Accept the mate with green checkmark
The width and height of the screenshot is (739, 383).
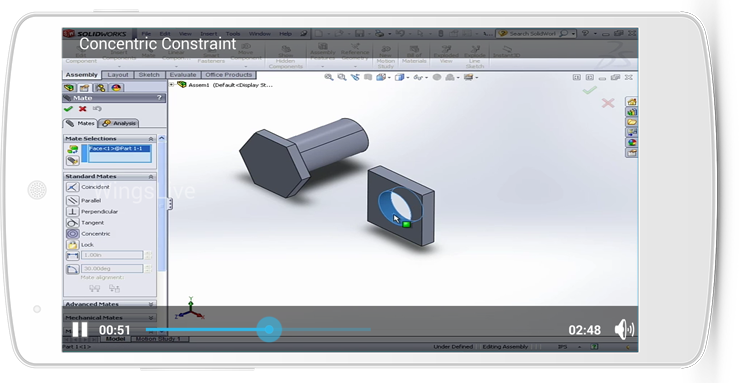[68, 109]
